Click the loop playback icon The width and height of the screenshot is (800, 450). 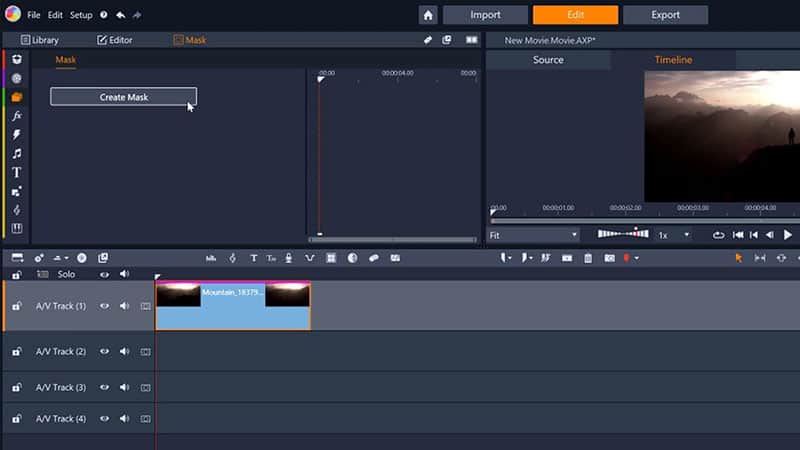(718, 235)
